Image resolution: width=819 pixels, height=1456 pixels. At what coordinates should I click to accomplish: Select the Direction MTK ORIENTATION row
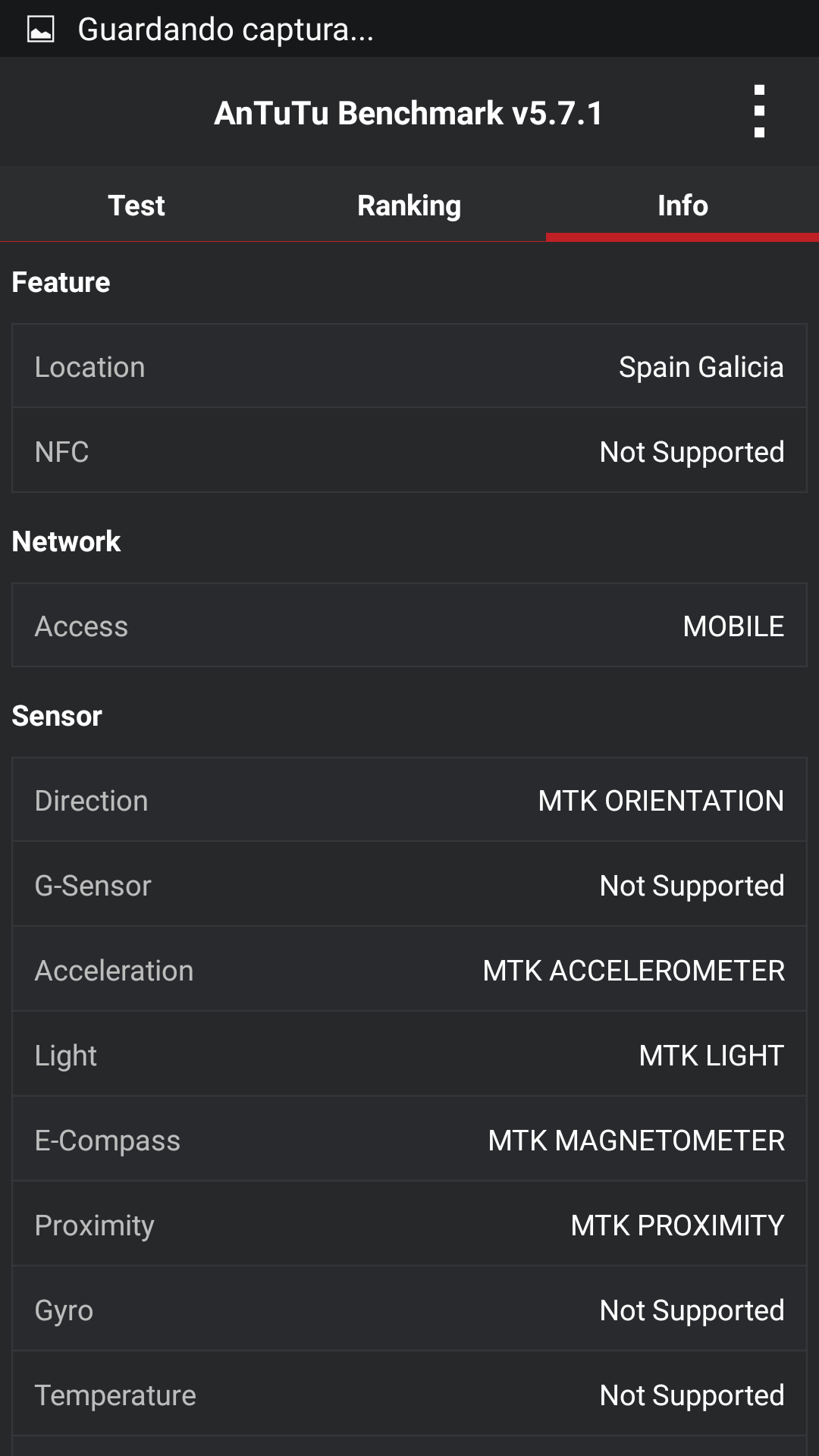(x=409, y=801)
